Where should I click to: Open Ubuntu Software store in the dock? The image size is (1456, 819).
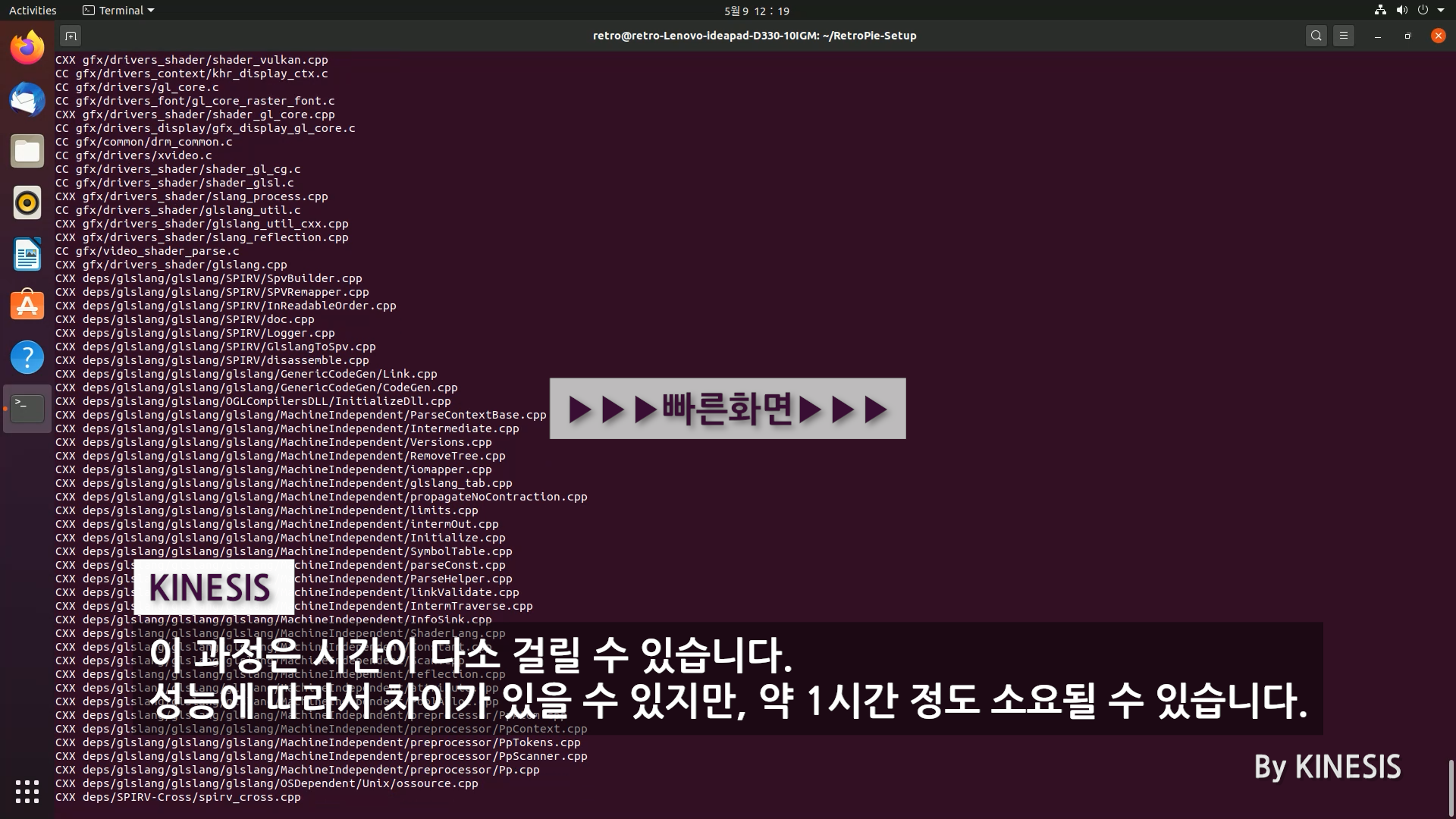[x=27, y=306]
